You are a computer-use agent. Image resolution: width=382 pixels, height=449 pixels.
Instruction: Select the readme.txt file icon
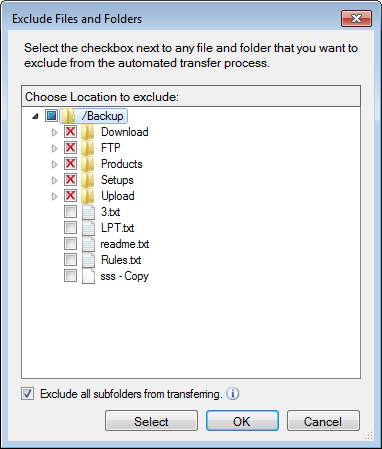click(x=88, y=244)
